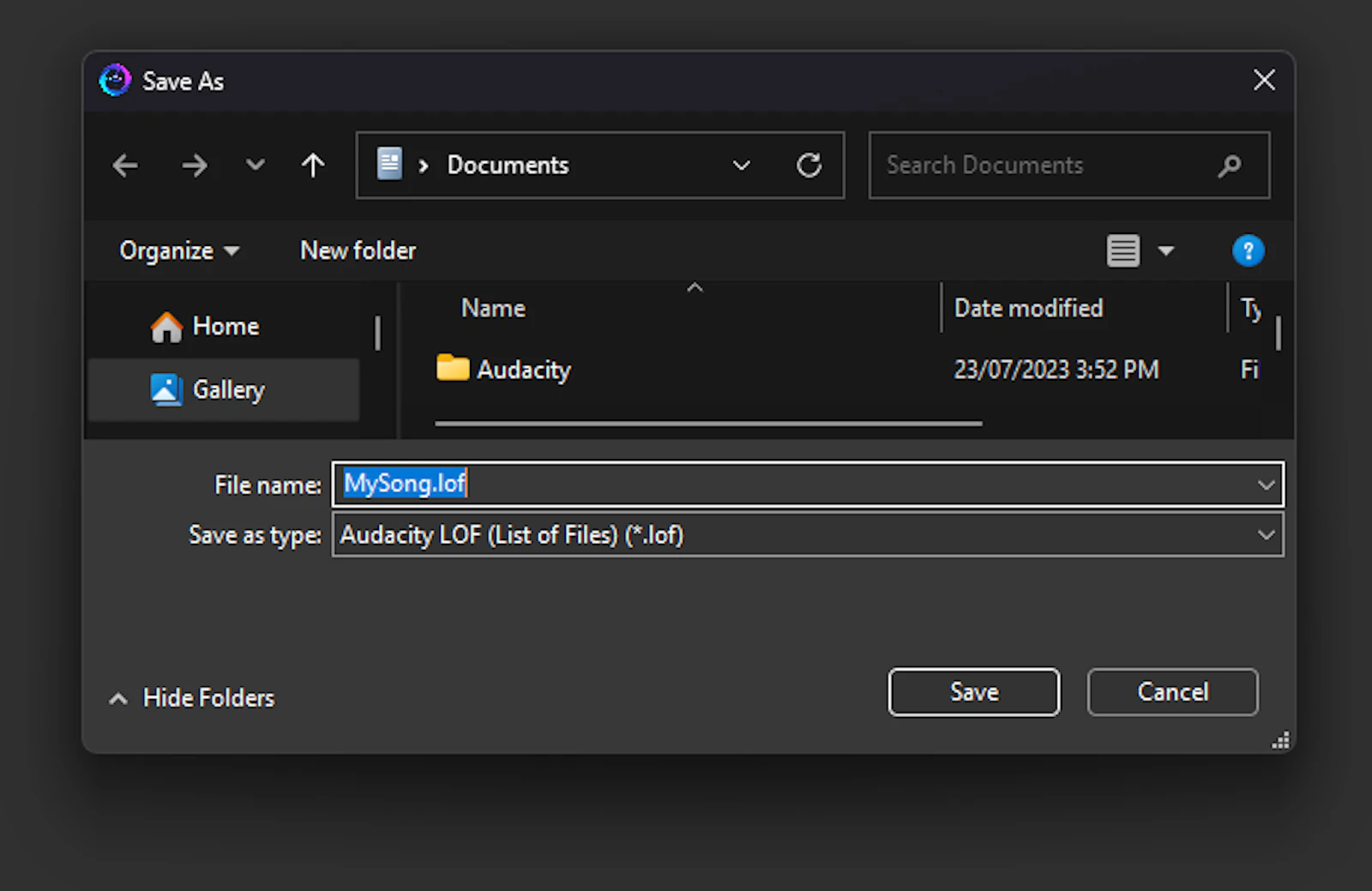Sort by the Date modified column
Viewport: 1372px width, 891px height.
1028,308
